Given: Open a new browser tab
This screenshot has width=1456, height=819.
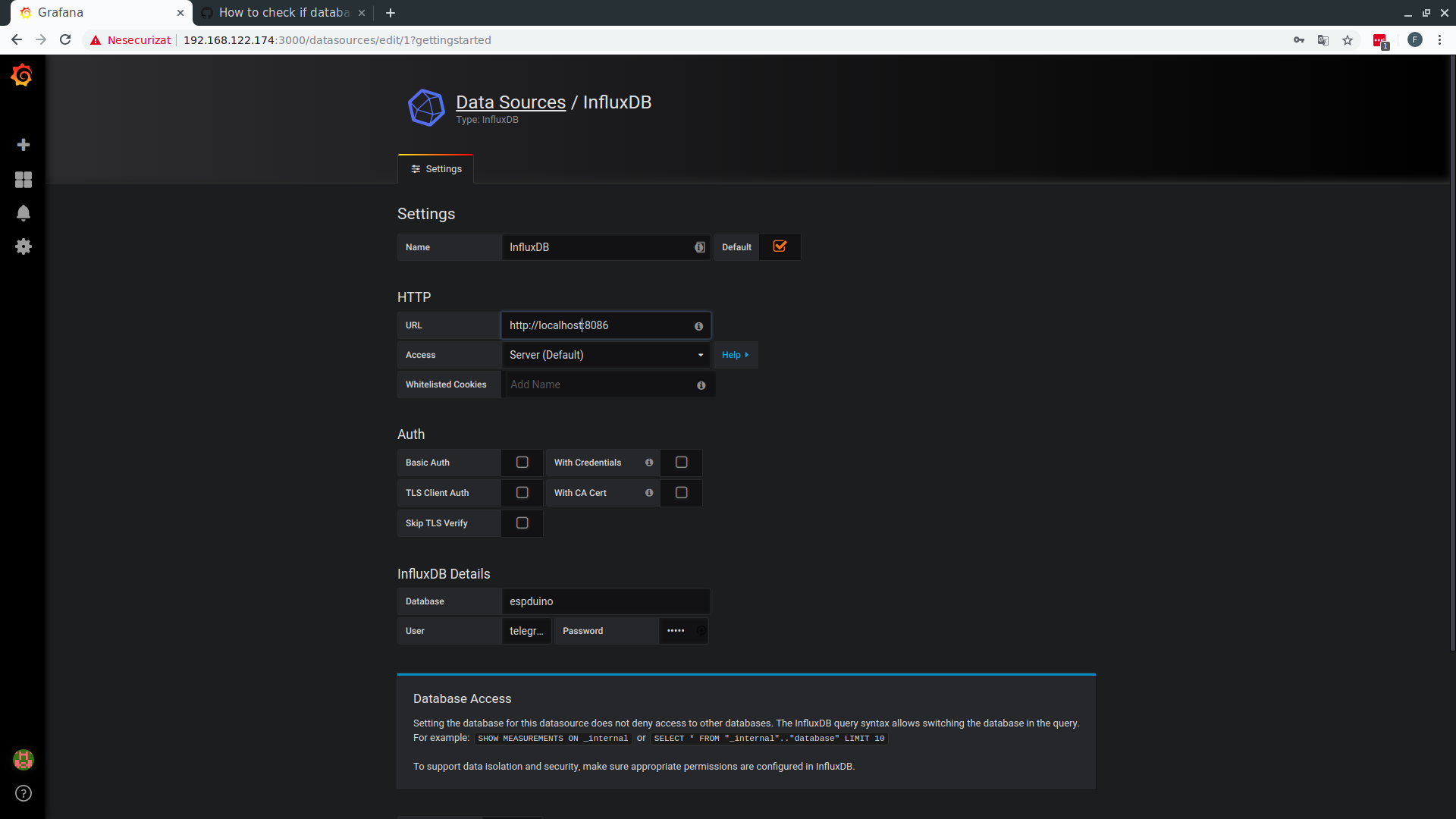Looking at the screenshot, I should (391, 13).
